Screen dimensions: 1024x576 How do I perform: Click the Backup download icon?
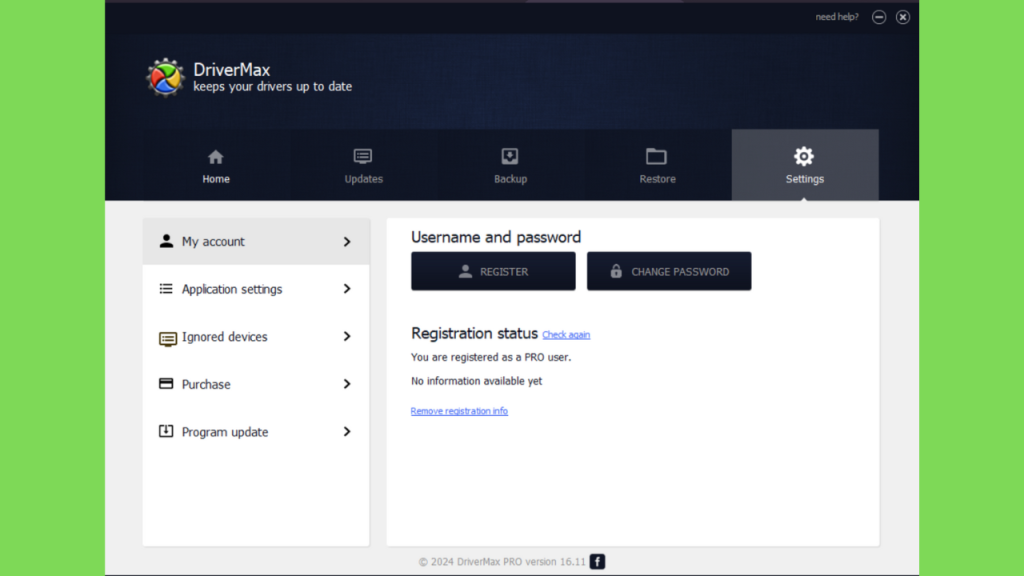[510, 157]
